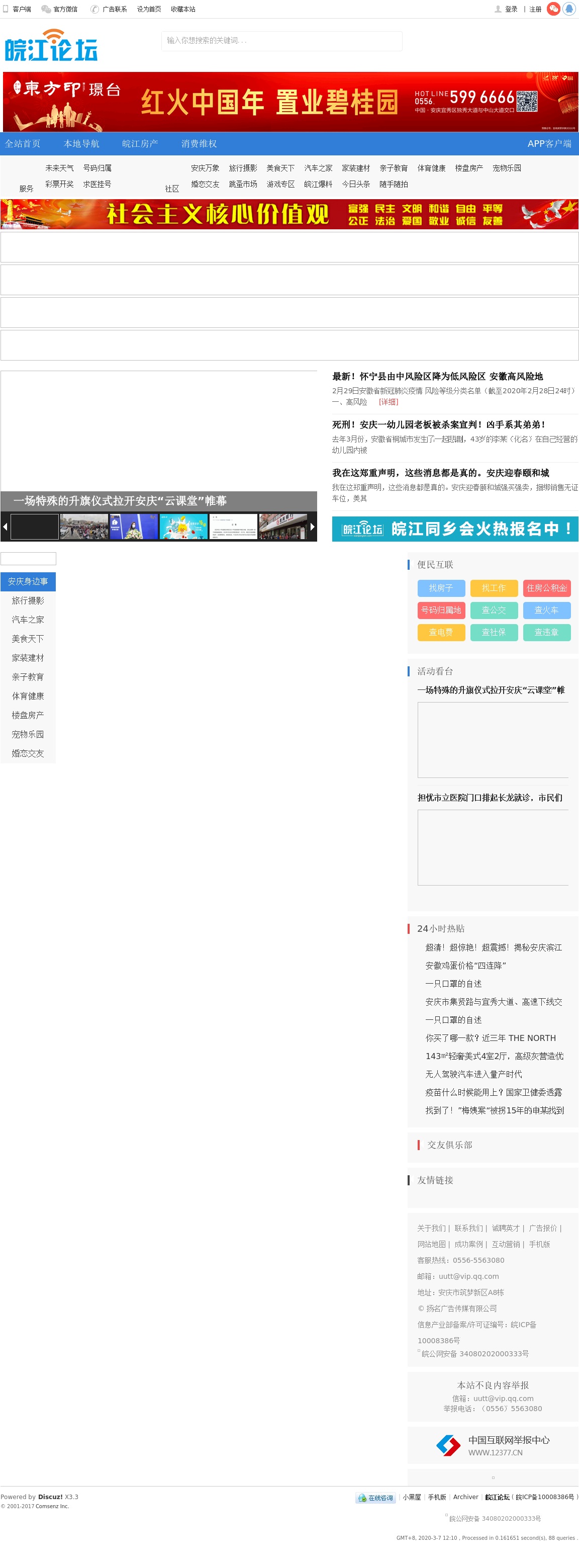Click the 找房子 button

(x=441, y=588)
